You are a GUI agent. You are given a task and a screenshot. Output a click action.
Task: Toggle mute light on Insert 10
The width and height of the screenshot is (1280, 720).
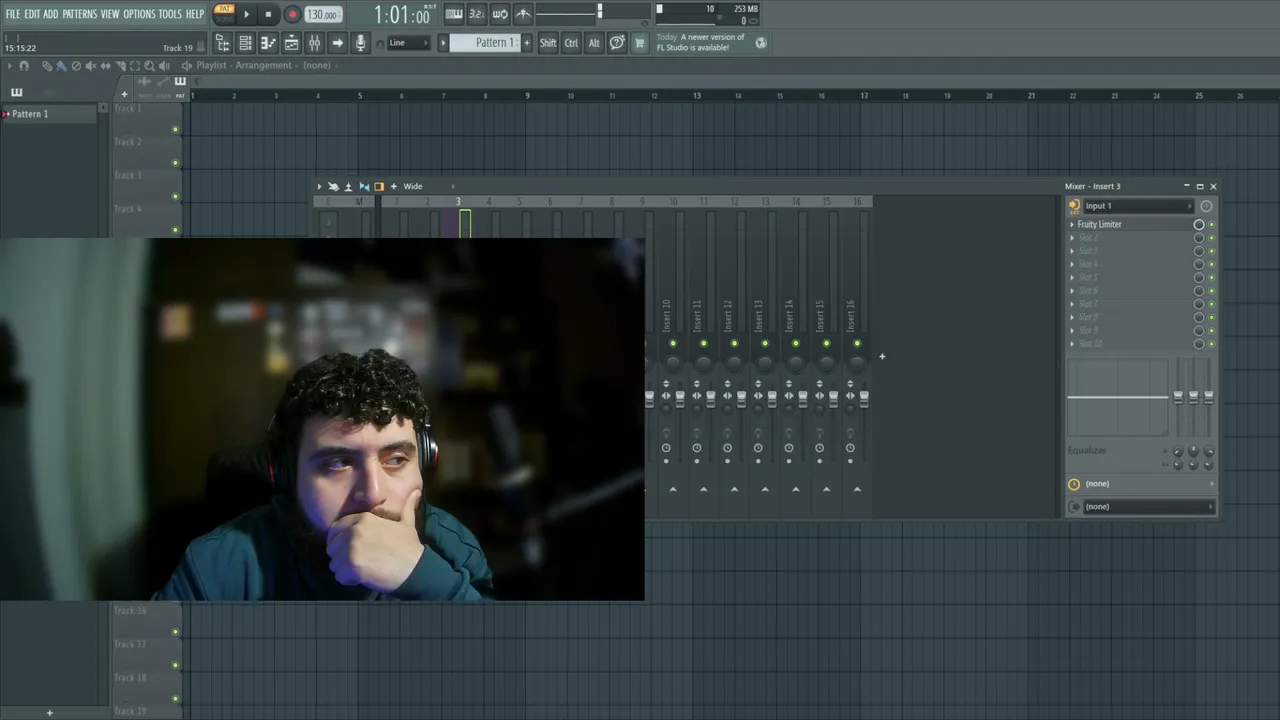click(673, 344)
